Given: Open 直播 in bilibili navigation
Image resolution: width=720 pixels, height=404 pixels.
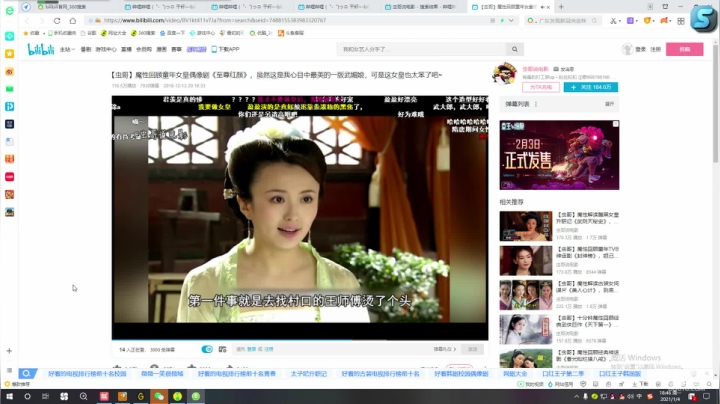Looking at the screenshot, I should click(x=126, y=49).
